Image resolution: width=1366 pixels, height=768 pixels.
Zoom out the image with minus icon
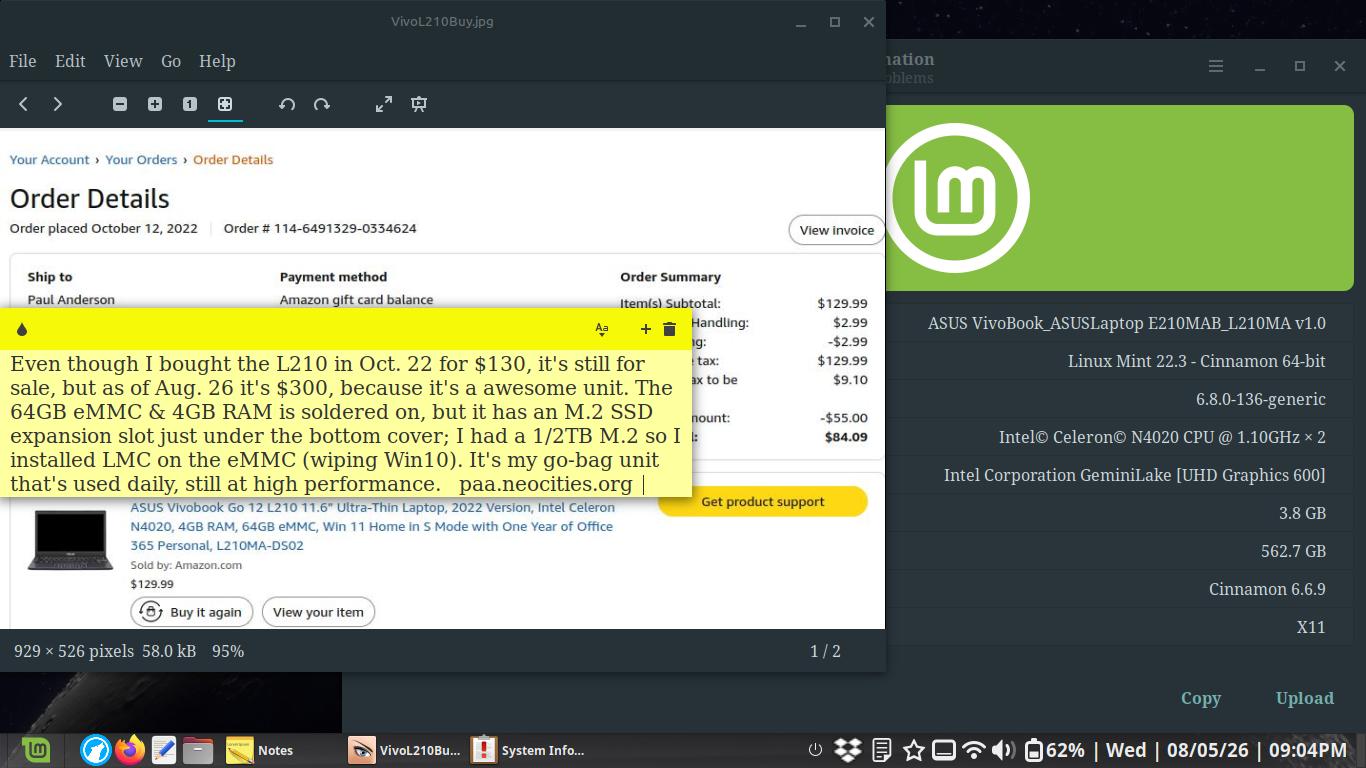pyautogui.click(x=120, y=104)
